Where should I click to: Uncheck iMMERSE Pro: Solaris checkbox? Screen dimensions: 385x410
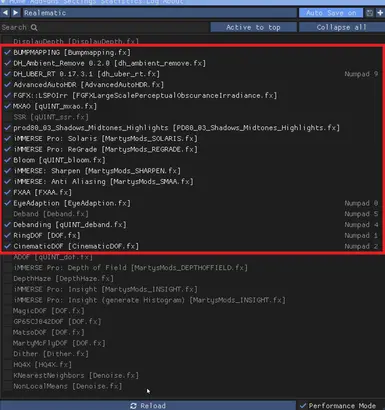tap(8, 138)
